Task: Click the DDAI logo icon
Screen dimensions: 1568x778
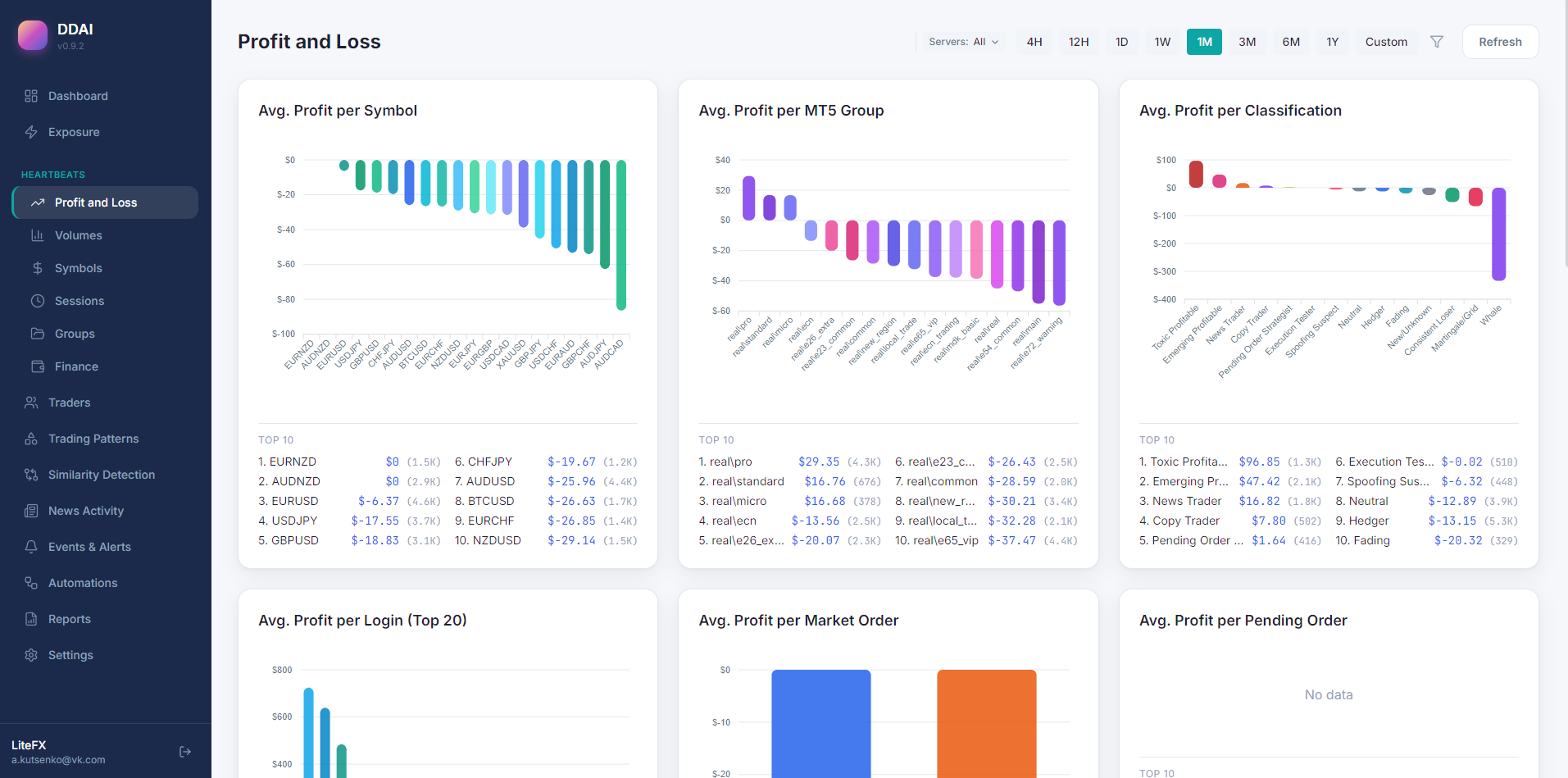Action: (33, 35)
